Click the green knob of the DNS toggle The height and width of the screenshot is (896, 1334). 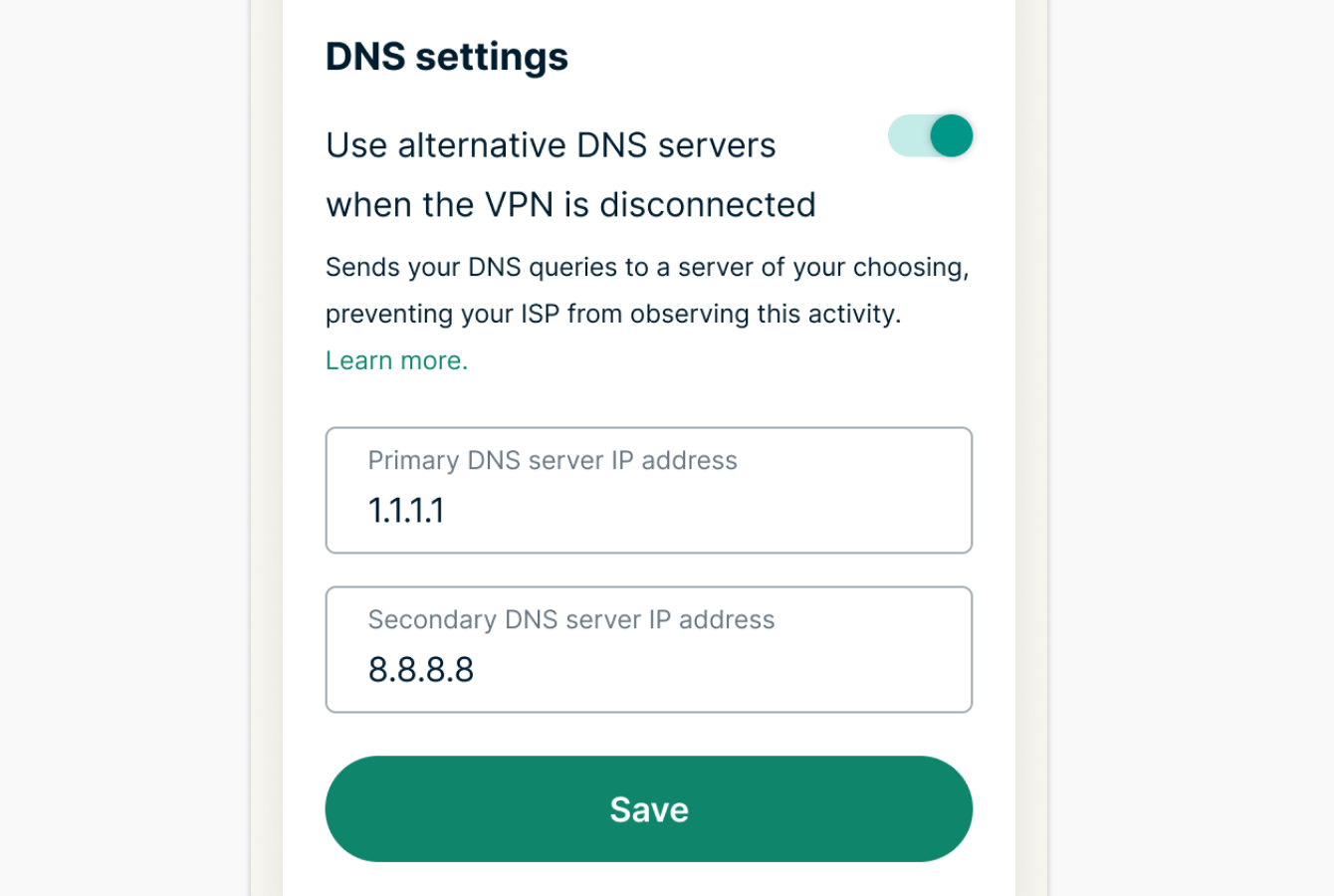tap(952, 136)
